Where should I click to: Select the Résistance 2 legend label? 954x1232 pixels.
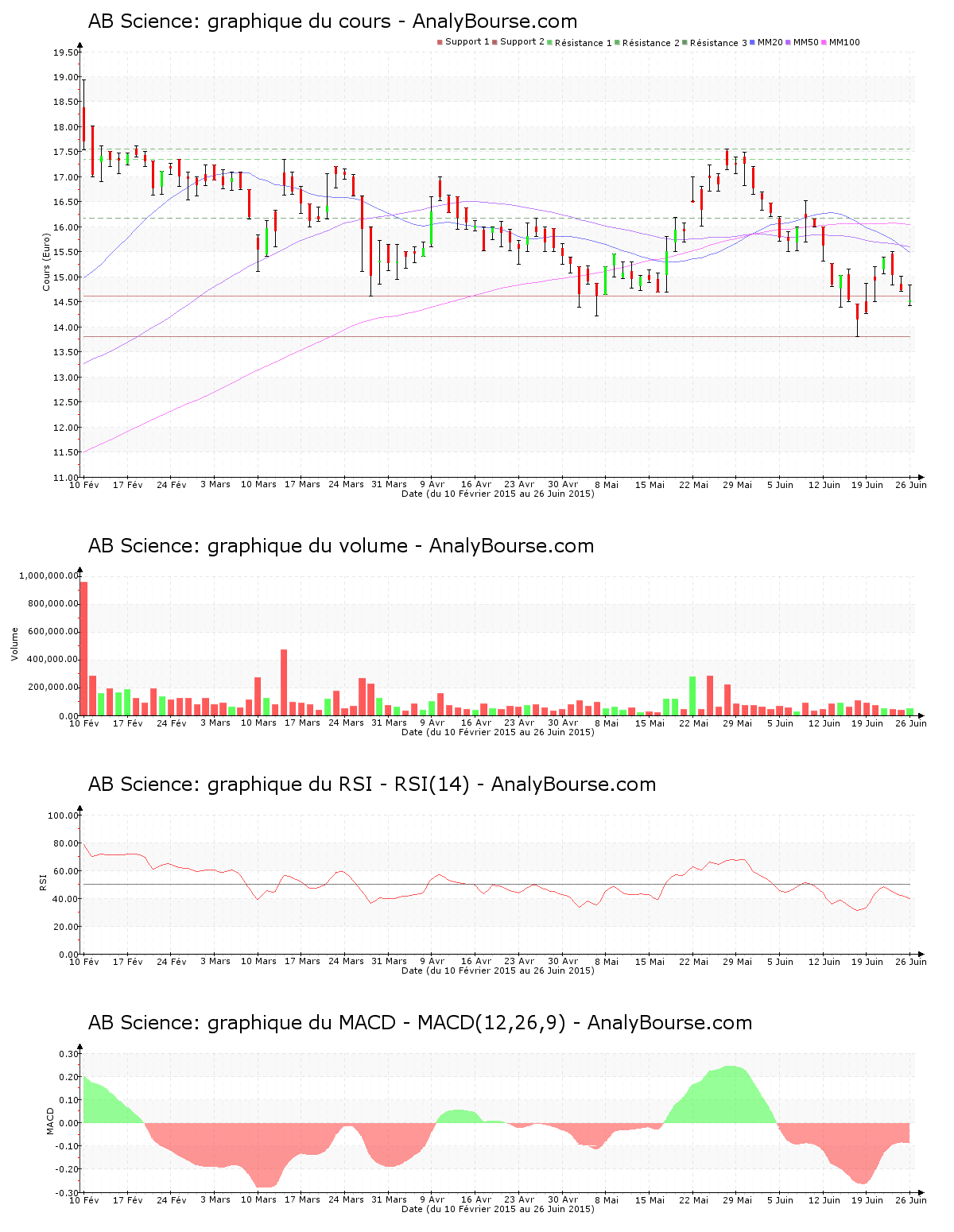tap(651, 43)
